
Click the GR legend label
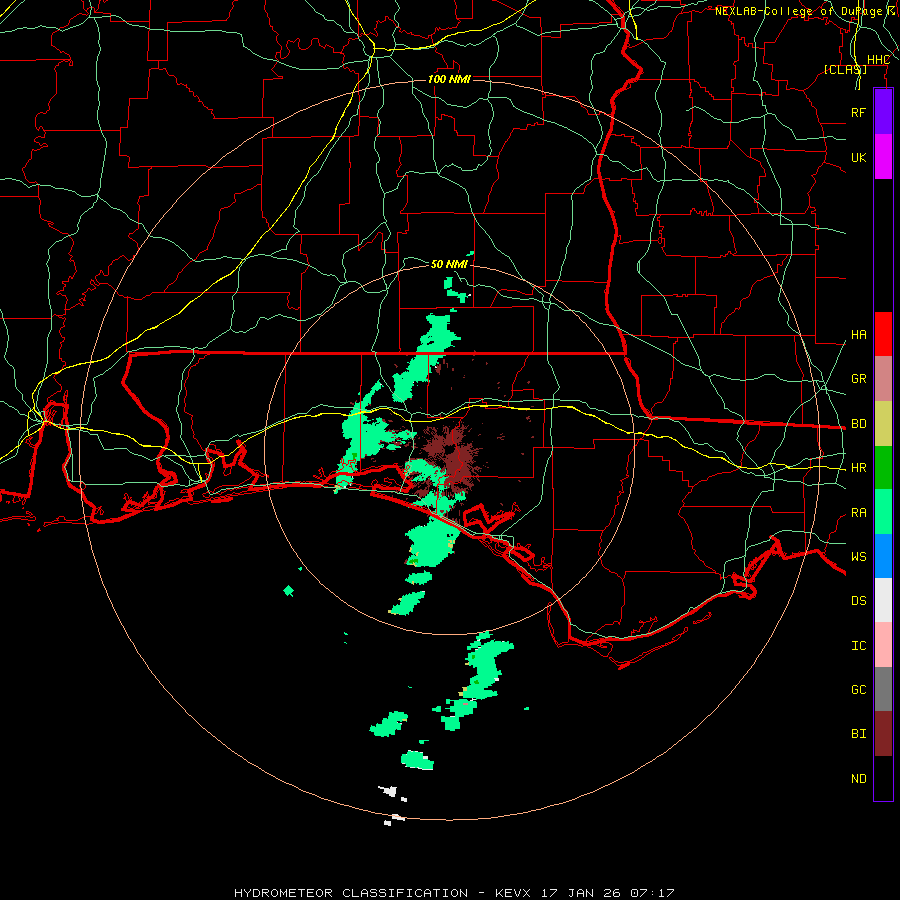858,379
